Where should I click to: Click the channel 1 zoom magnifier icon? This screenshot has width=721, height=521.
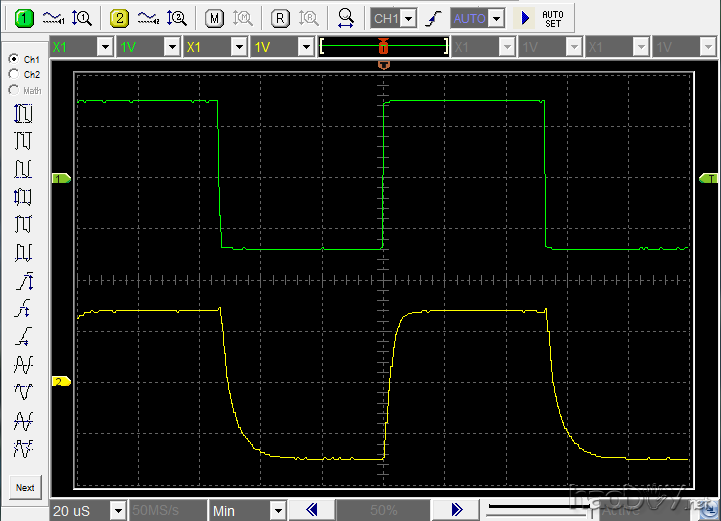[x=83, y=18]
